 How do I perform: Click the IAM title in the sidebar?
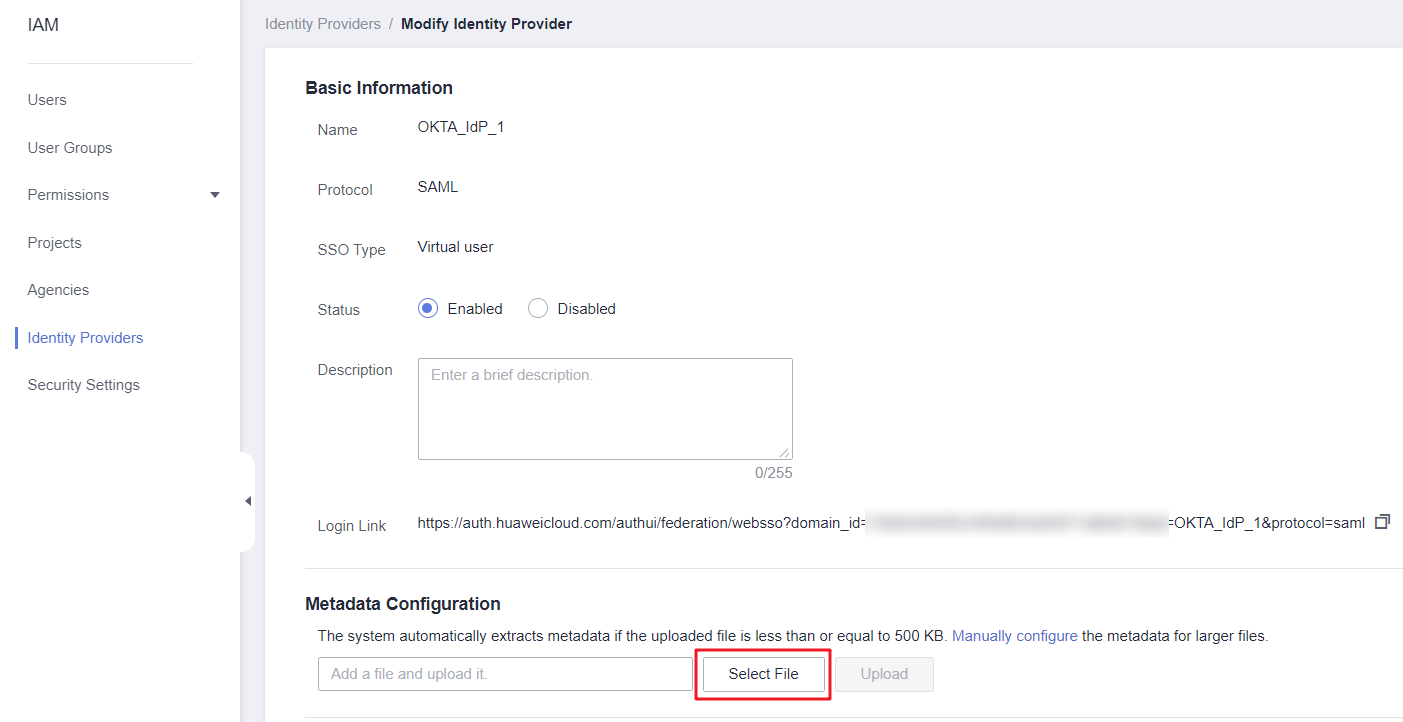[x=43, y=25]
